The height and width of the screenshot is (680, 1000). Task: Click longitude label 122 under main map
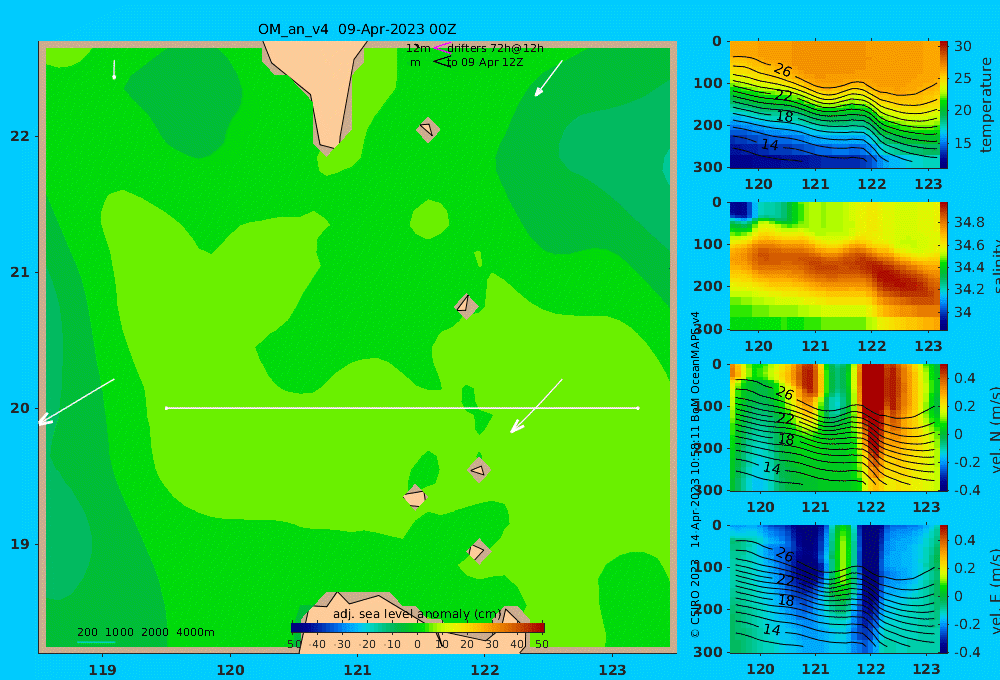485,670
